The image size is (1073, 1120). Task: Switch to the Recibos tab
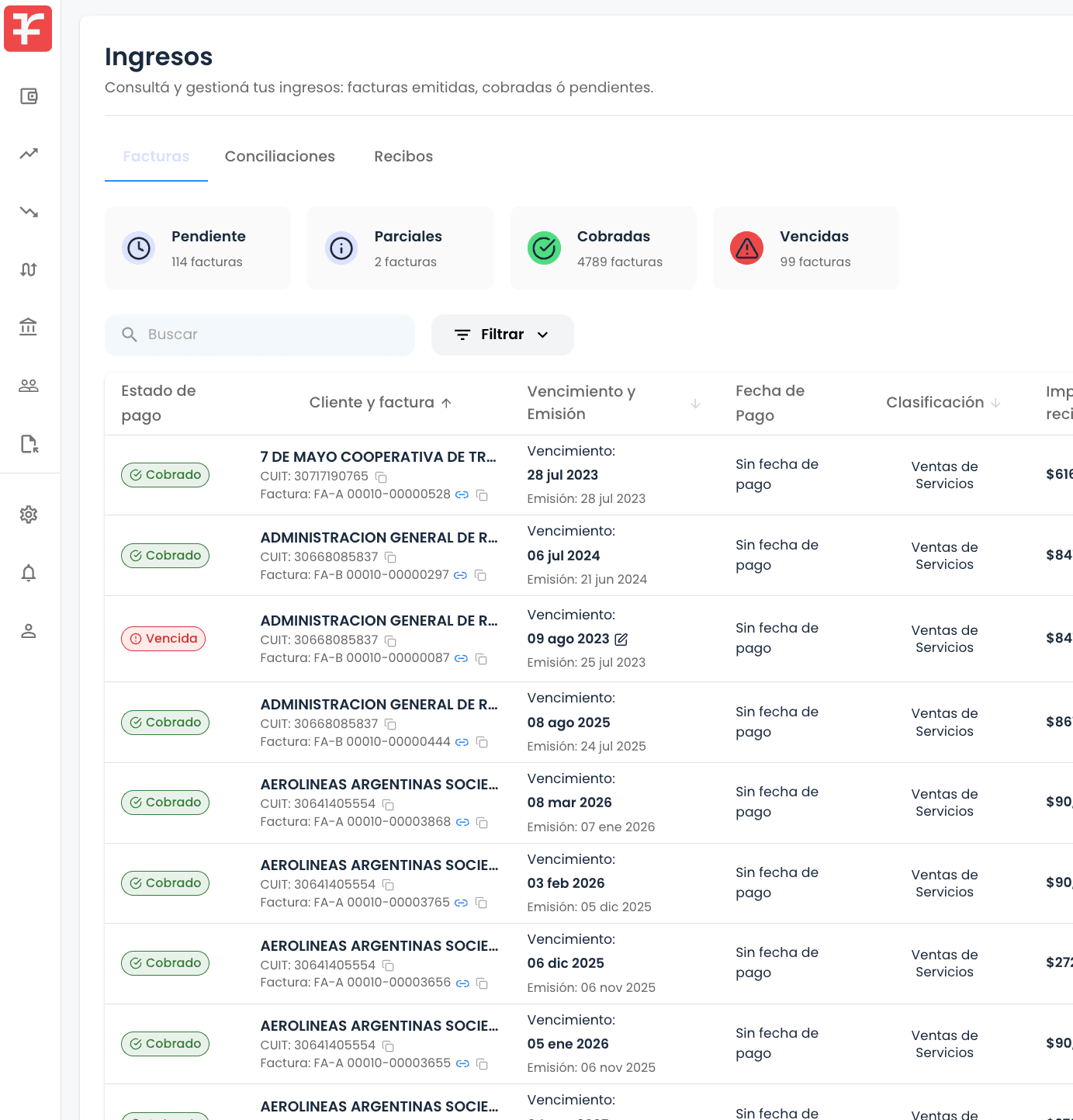[403, 156]
